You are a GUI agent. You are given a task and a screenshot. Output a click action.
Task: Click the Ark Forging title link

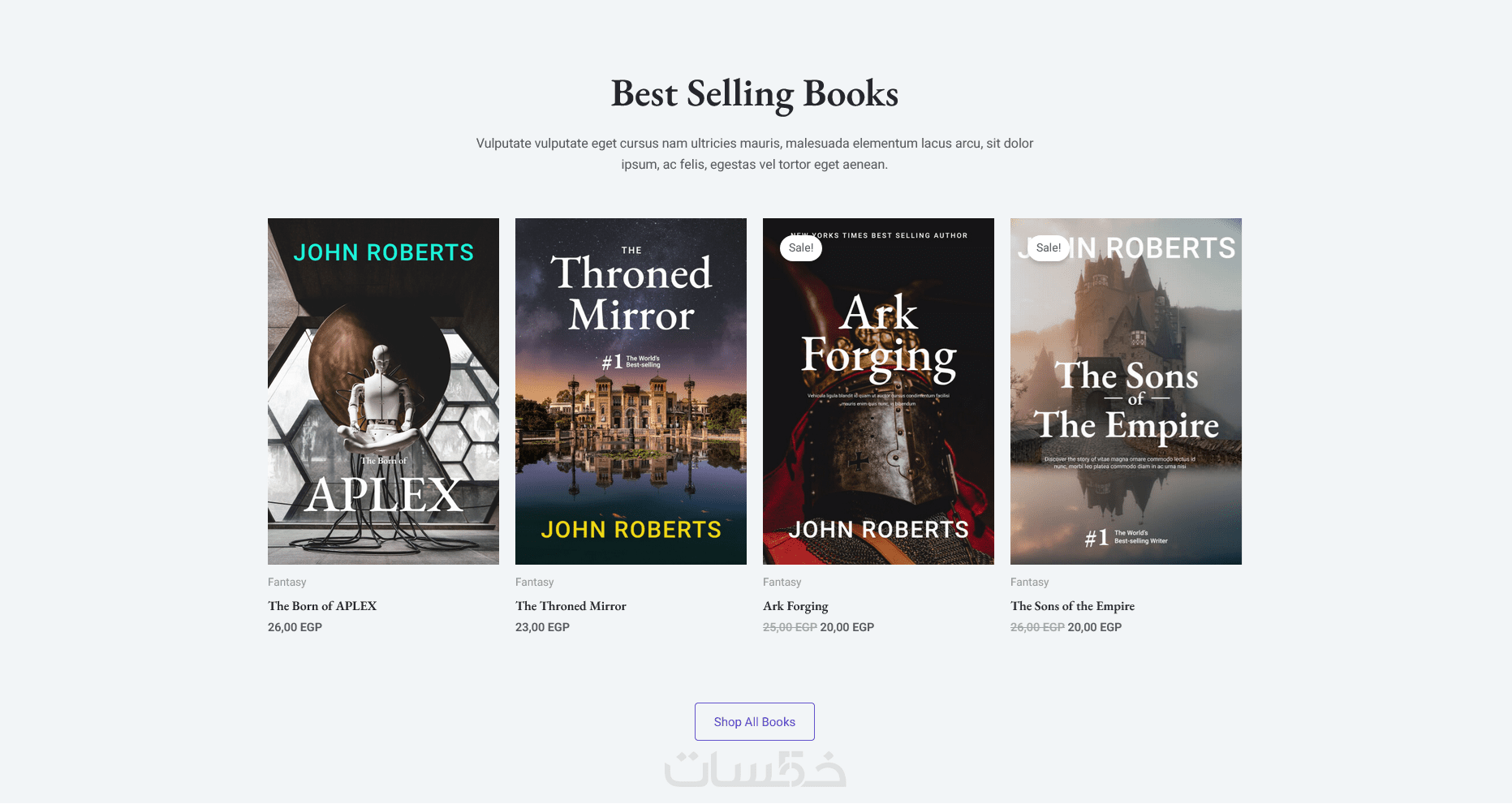click(x=795, y=606)
